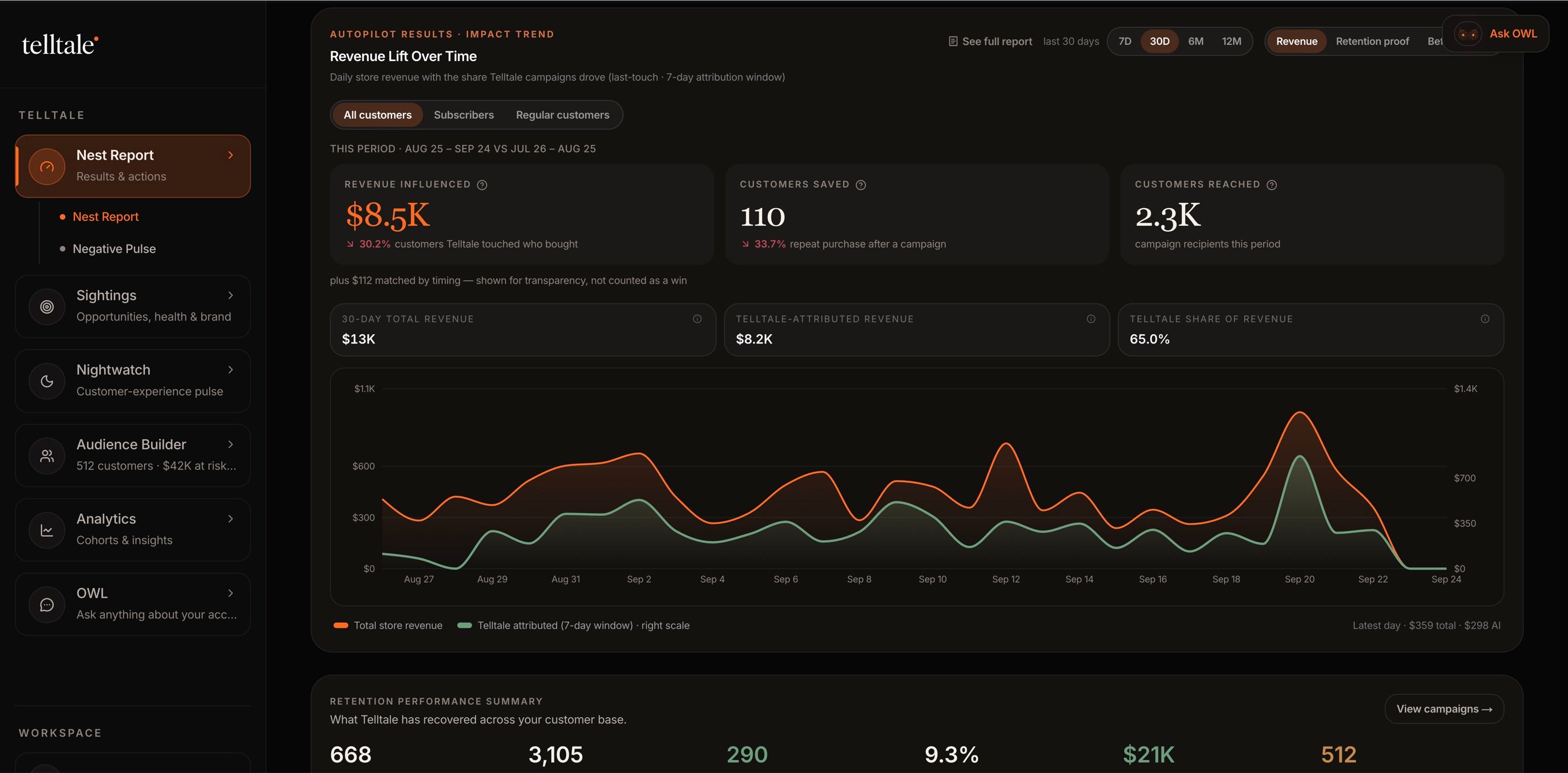Click the report document icon beside See full report
The height and width of the screenshot is (773, 1568).
[x=953, y=42]
